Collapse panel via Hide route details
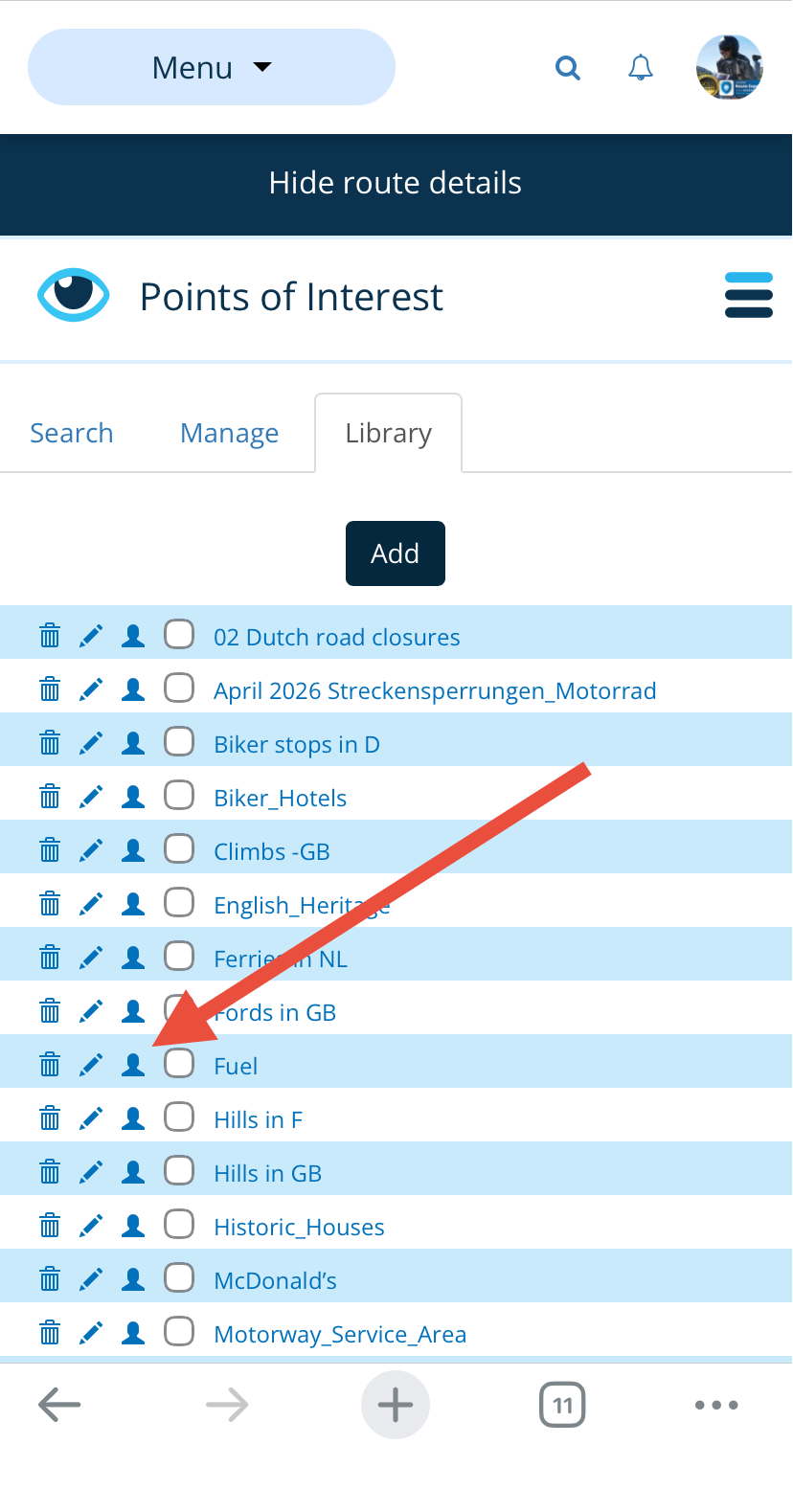The width and height of the screenshot is (793, 1512). [x=396, y=184]
